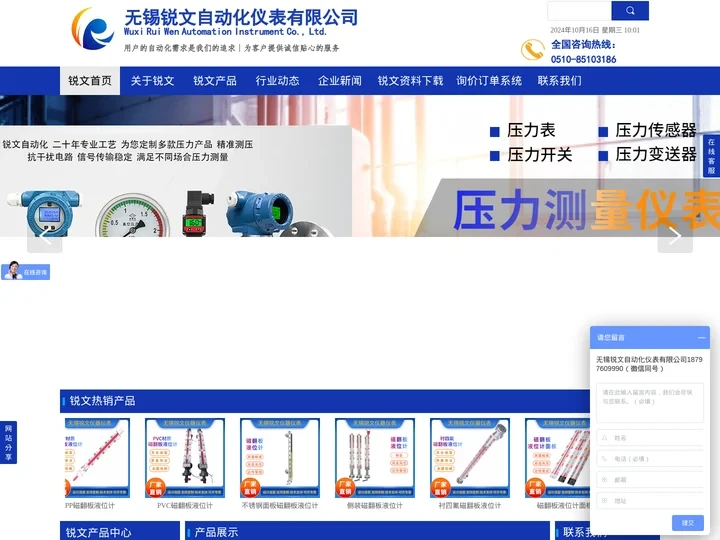Click the blue search magnifier button
The width and height of the screenshot is (720, 540).
630,11
